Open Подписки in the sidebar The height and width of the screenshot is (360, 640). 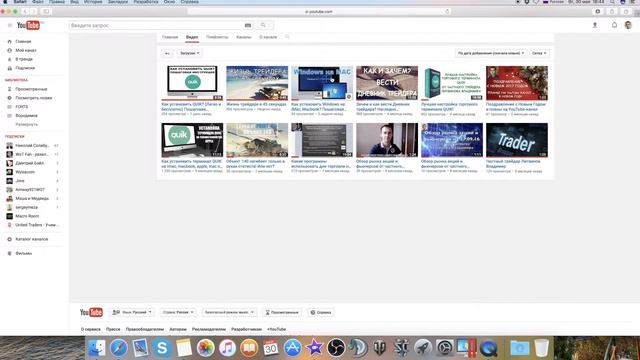[x=25, y=68]
